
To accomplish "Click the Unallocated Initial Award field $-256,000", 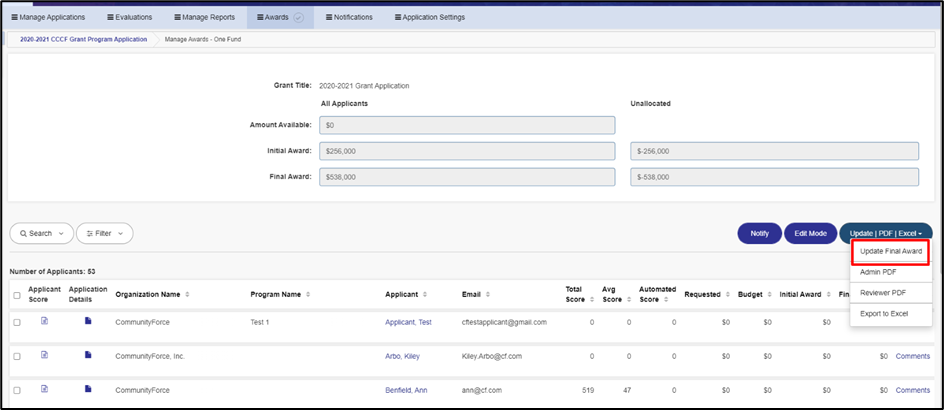I will [x=774, y=151].
